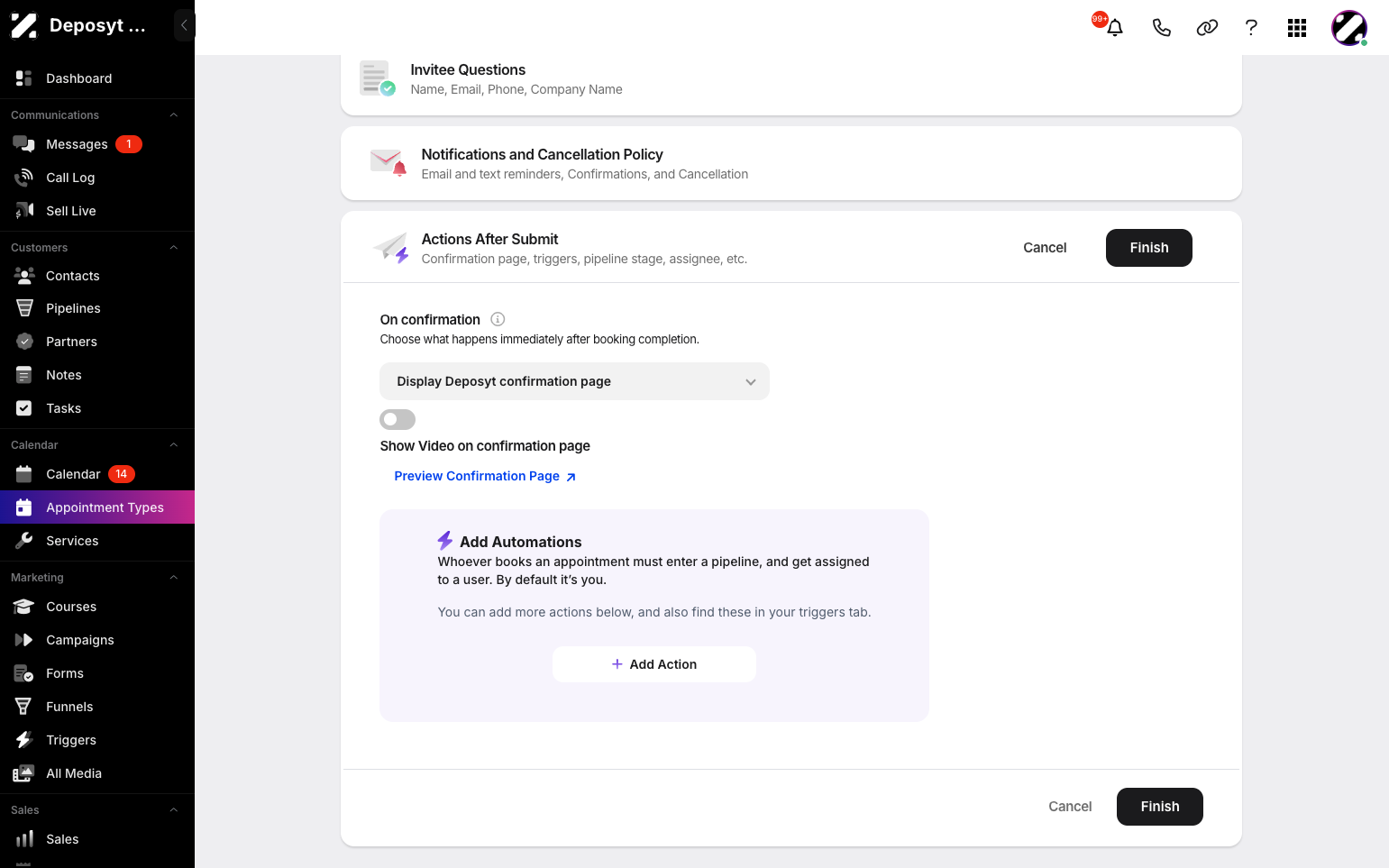This screenshot has height=868, width=1389.
Task: Click the Deposyt logo
Action: tap(23, 25)
